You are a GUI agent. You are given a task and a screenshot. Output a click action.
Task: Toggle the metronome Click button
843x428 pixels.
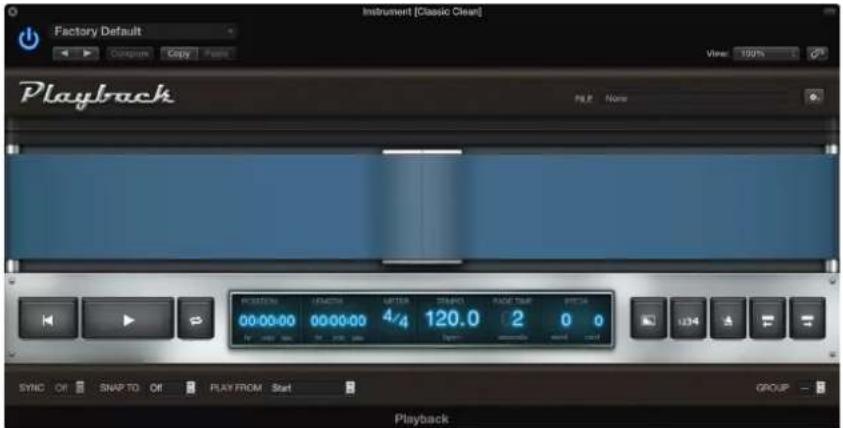[728, 319]
